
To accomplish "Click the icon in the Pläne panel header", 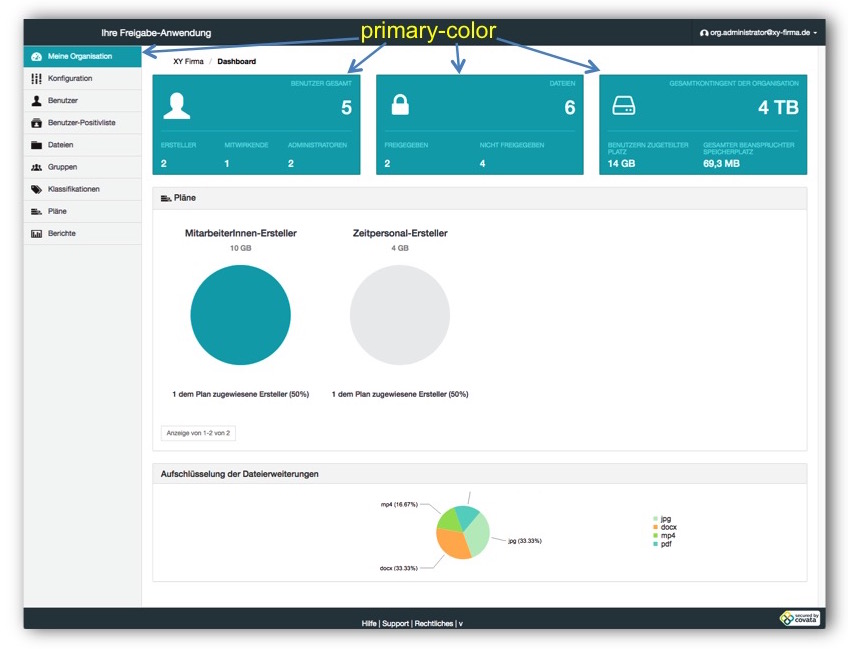I will point(165,198).
